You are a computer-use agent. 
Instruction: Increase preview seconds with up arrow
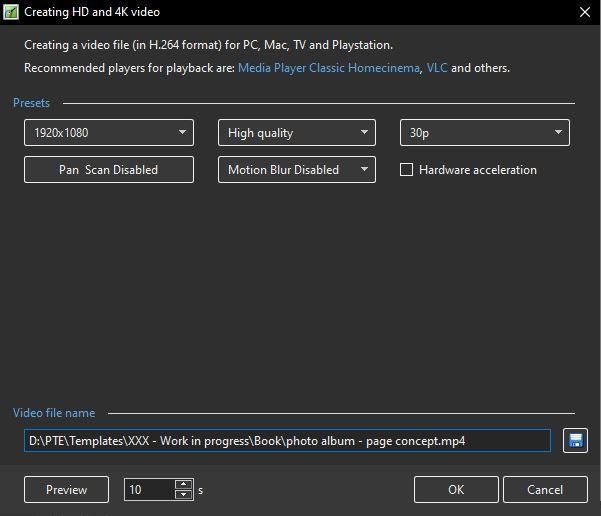click(x=183, y=484)
